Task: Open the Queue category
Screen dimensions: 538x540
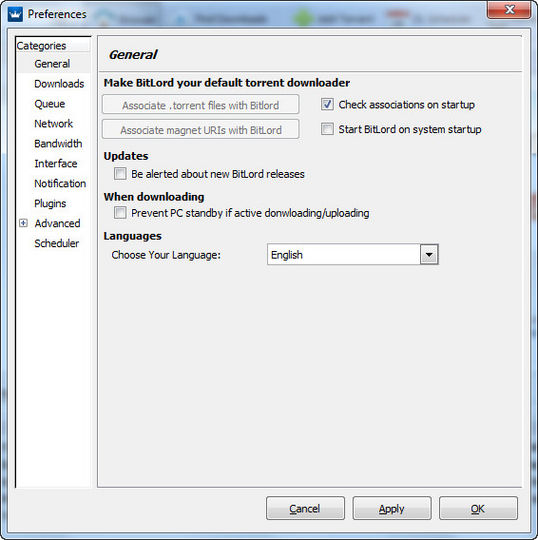Action: [50, 104]
